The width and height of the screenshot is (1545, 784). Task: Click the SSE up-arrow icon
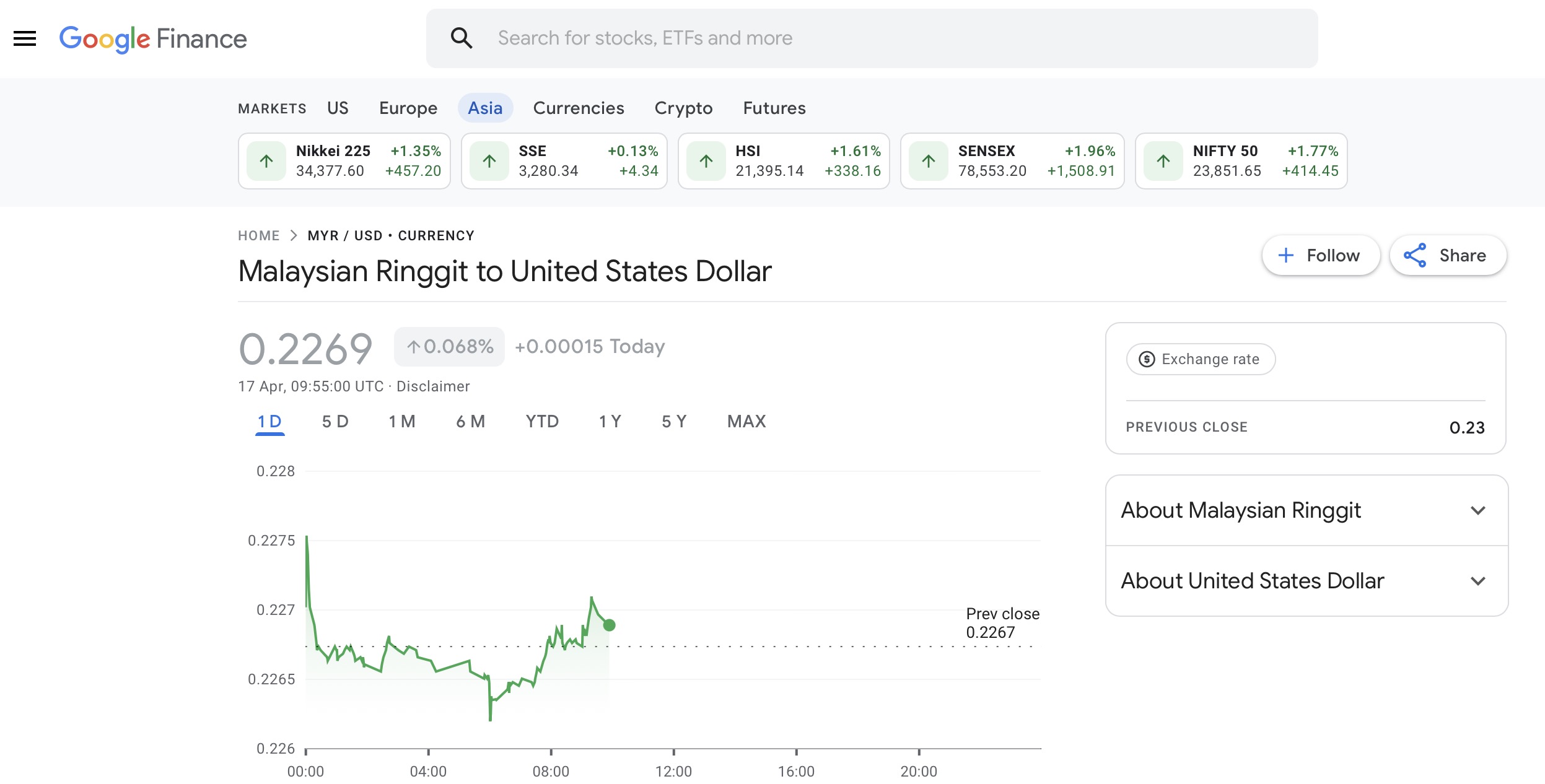(x=489, y=161)
